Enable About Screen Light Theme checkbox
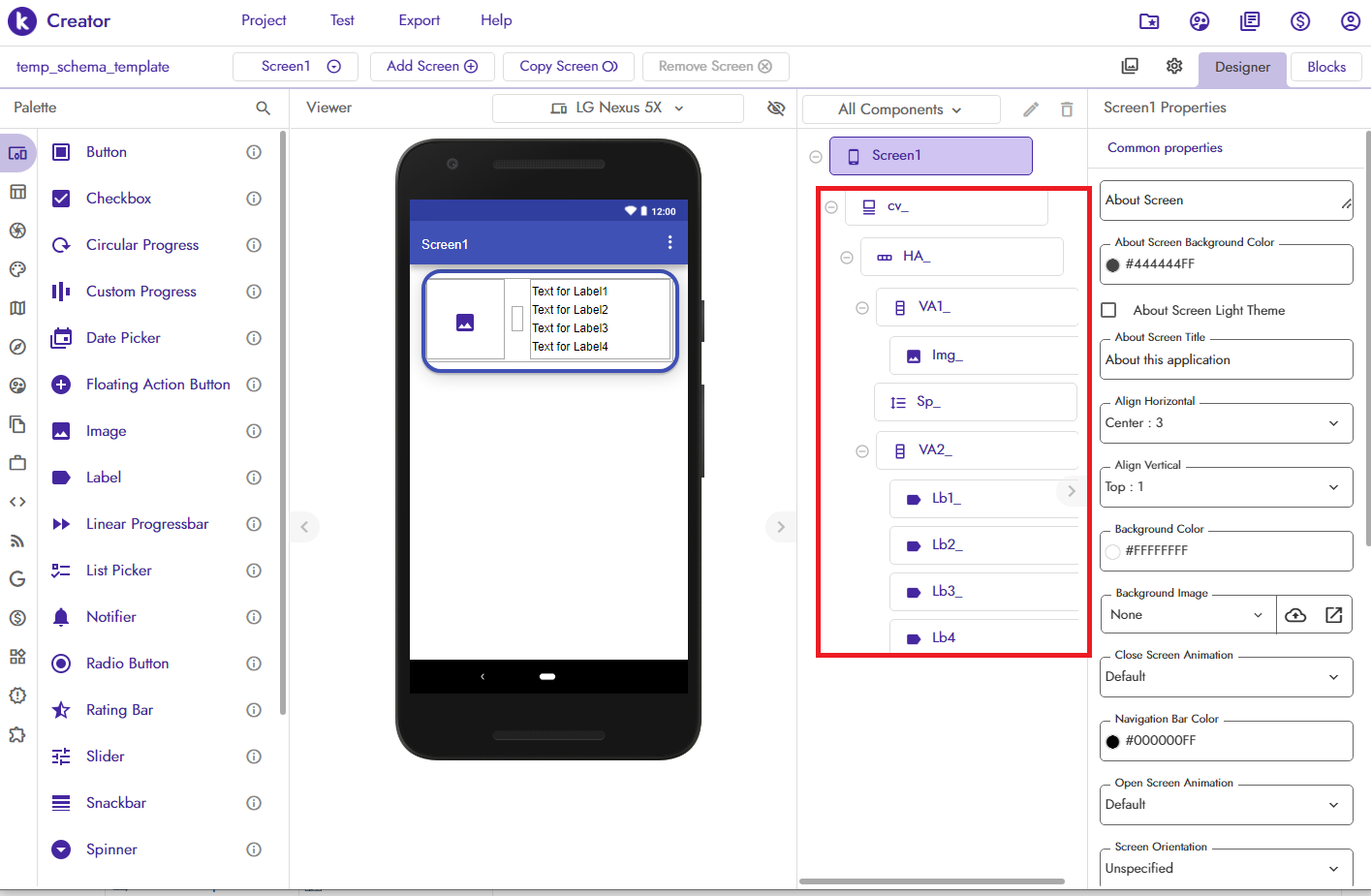This screenshot has height=896, width=1371. (x=1109, y=310)
